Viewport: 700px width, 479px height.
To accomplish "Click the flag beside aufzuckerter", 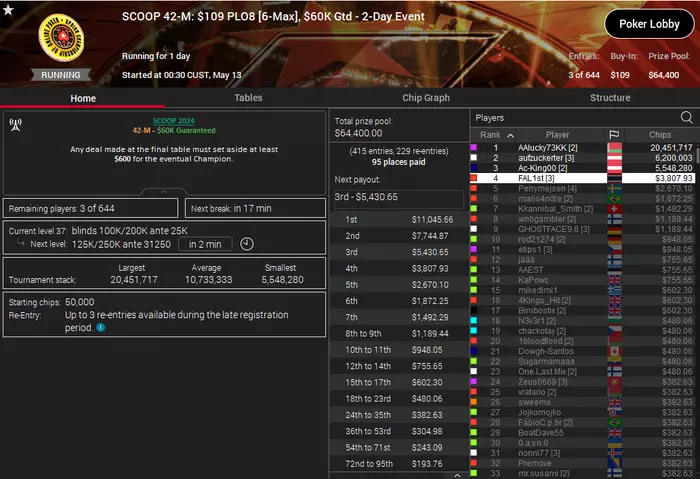I will (x=614, y=158).
